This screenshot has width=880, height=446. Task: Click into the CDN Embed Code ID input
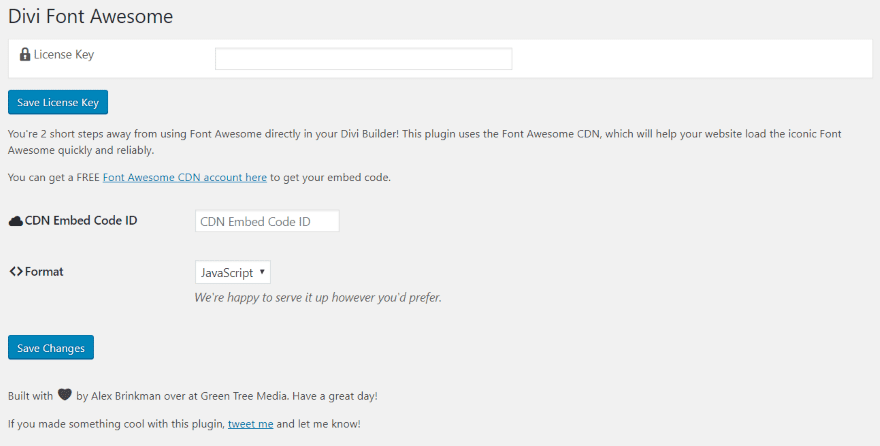267,221
